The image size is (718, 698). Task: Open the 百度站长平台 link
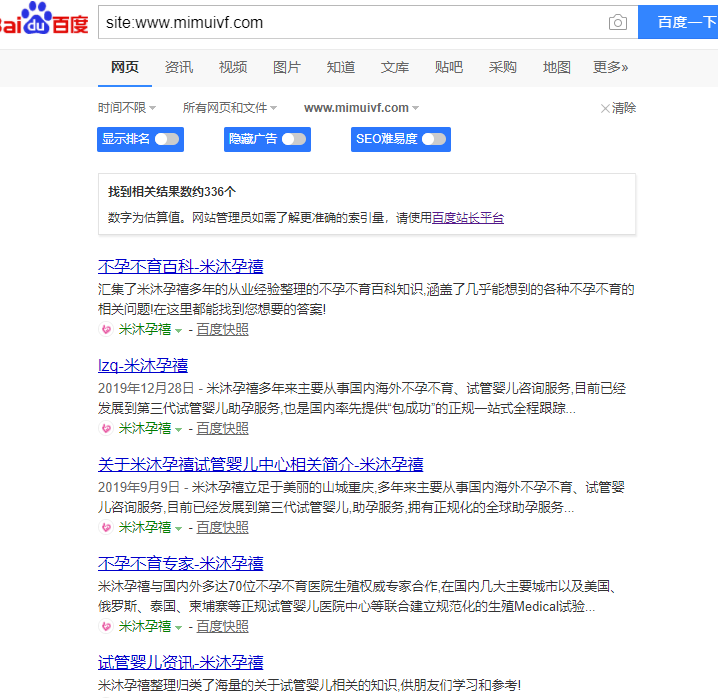(468, 218)
